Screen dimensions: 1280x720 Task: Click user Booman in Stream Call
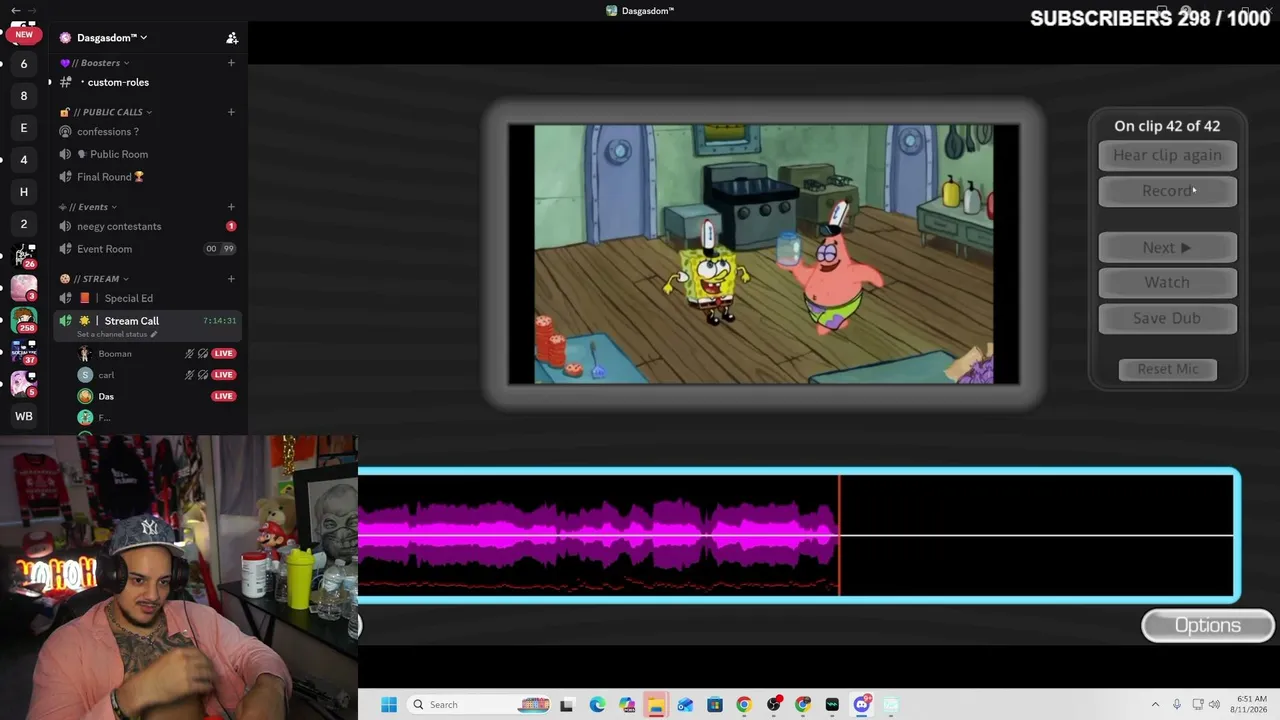point(115,354)
